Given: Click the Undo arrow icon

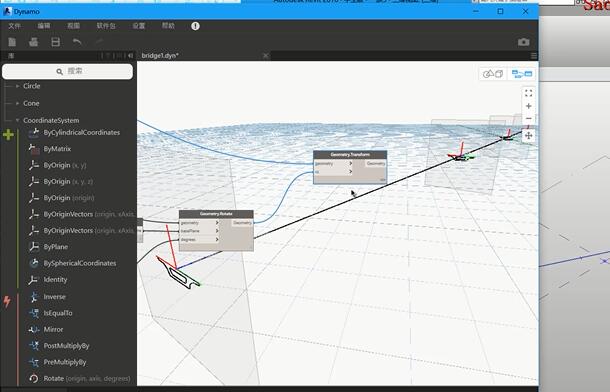Looking at the screenshot, I should tap(77, 42).
